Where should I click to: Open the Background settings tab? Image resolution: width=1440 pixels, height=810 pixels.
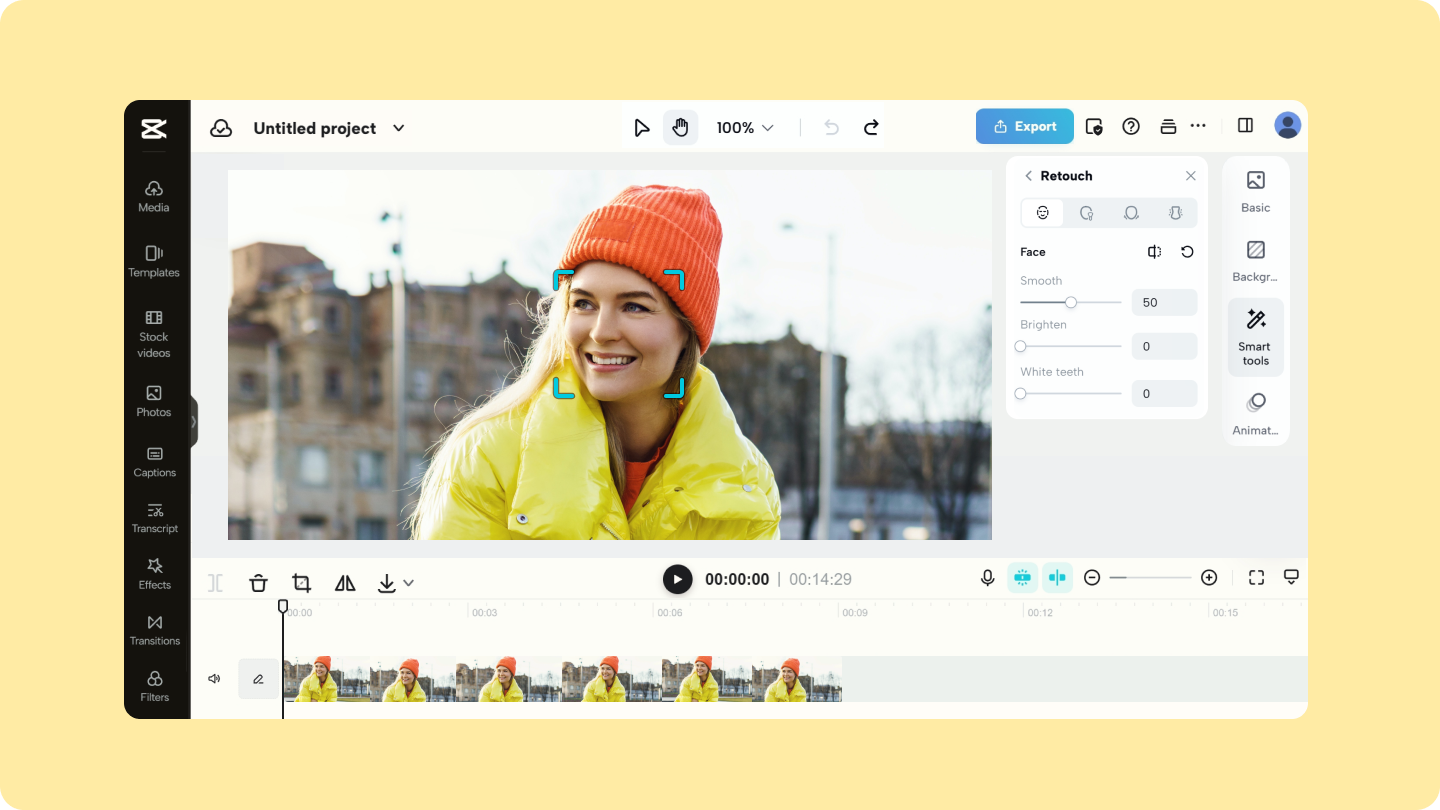click(x=1256, y=261)
